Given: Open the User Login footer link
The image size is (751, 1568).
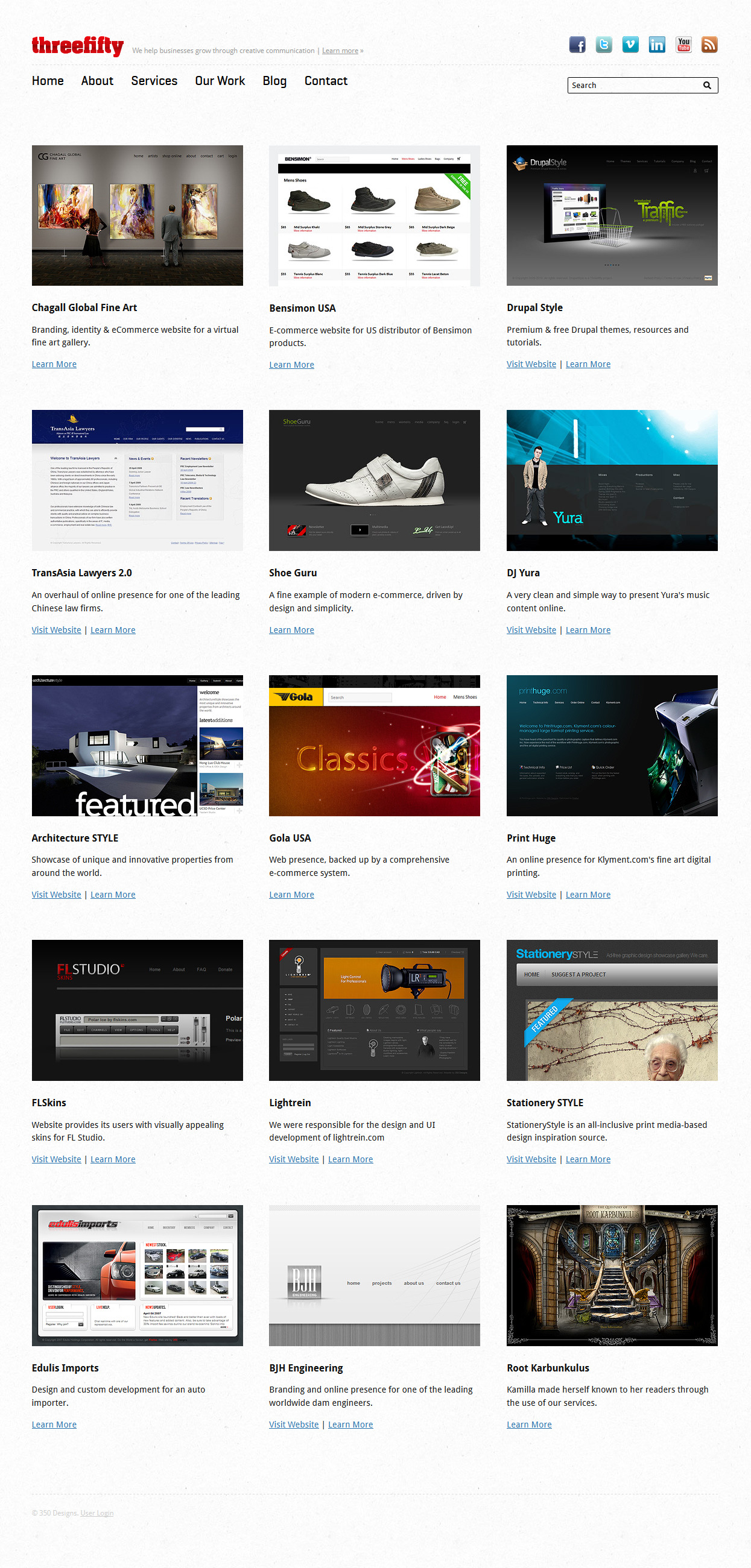Looking at the screenshot, I should pyautogui.click(x=97, y=1513).
